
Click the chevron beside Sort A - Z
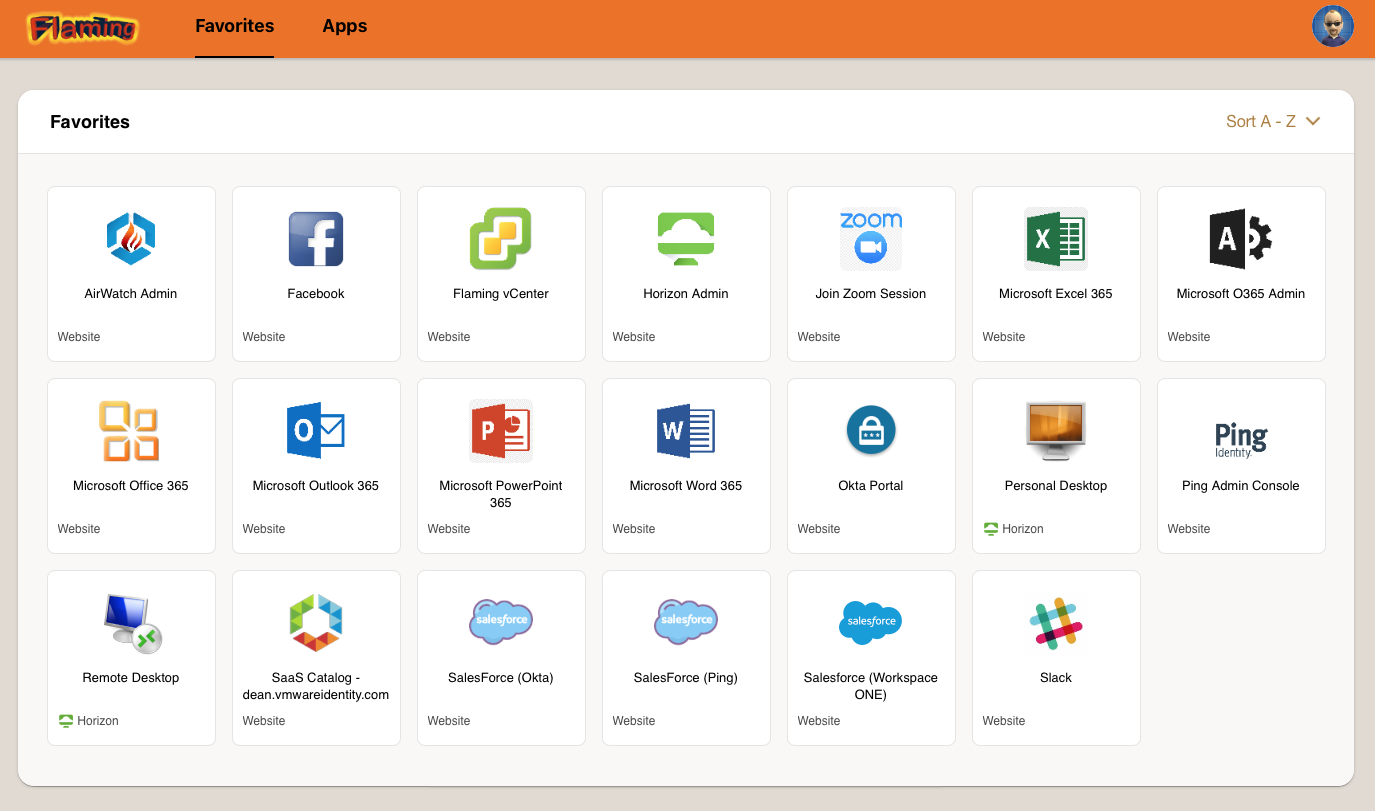point(1314,121)
